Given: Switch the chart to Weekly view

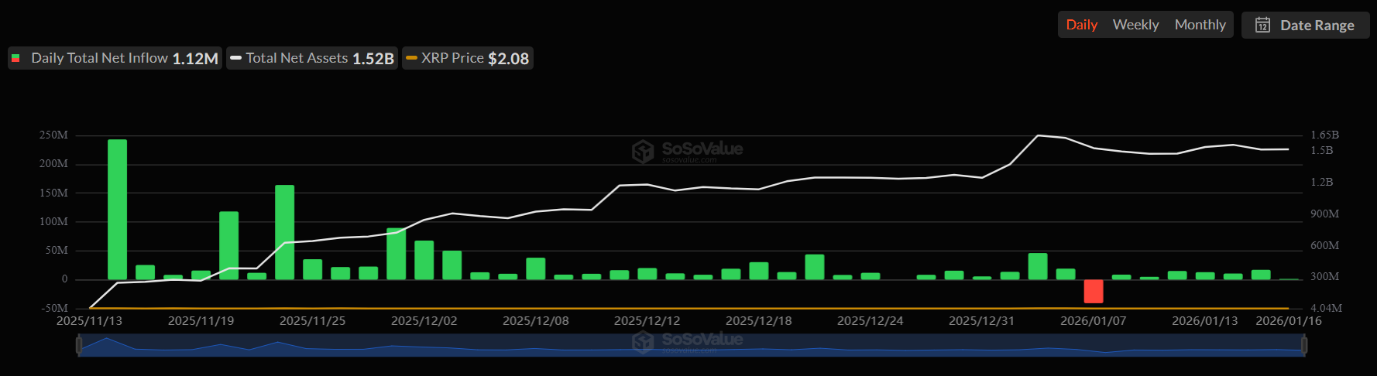Looking at the screenshot, I should point(1136,25).
